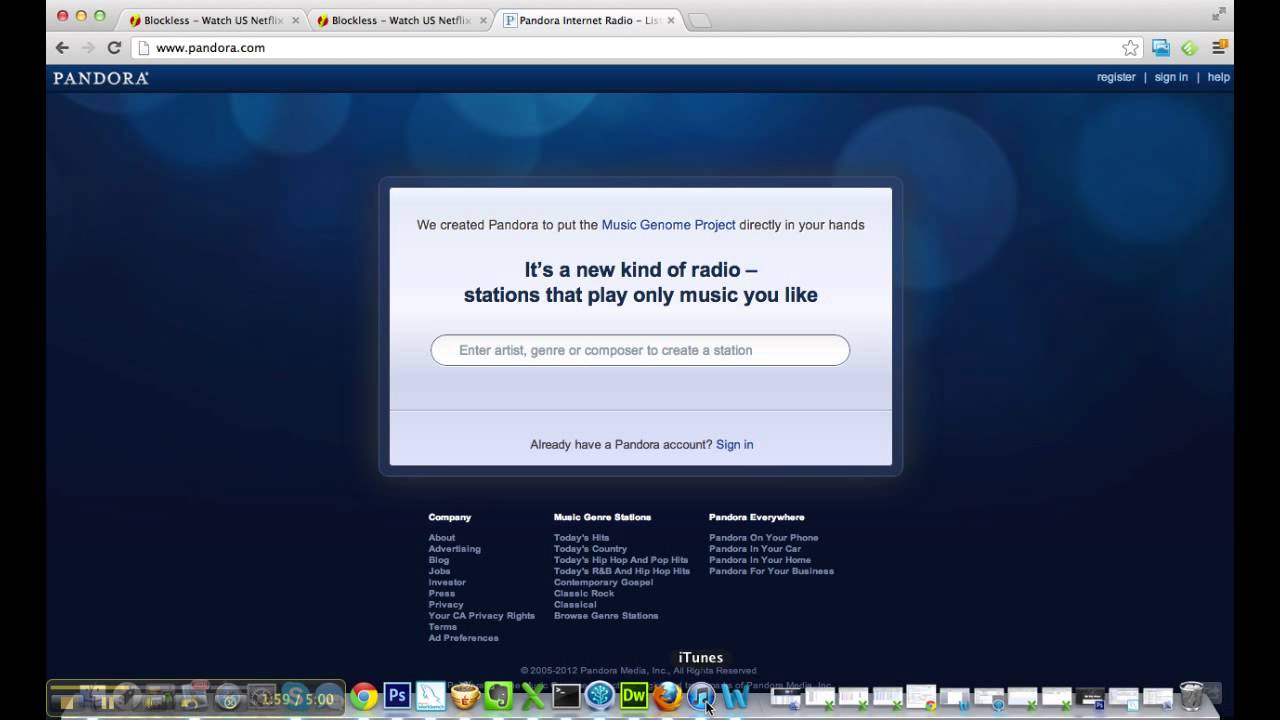The height and width of the screenshot is (720, 1280).
Task: Open Today's R&B And Hip Hop Hits
Action: 622,571
